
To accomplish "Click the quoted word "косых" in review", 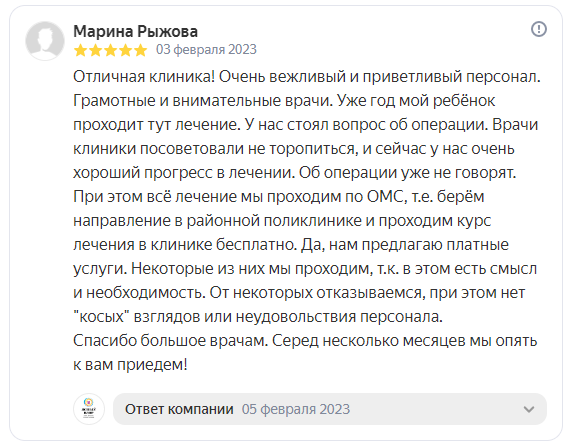I will pyautogui.click(x=102, y=317).
